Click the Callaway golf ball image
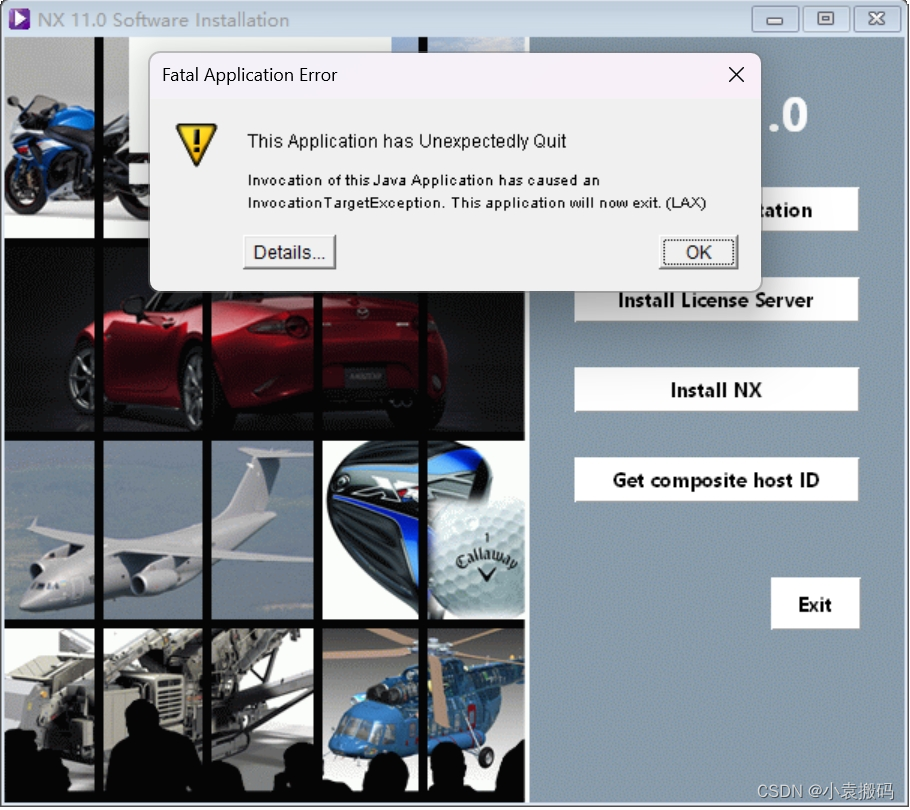 [476, 557]
